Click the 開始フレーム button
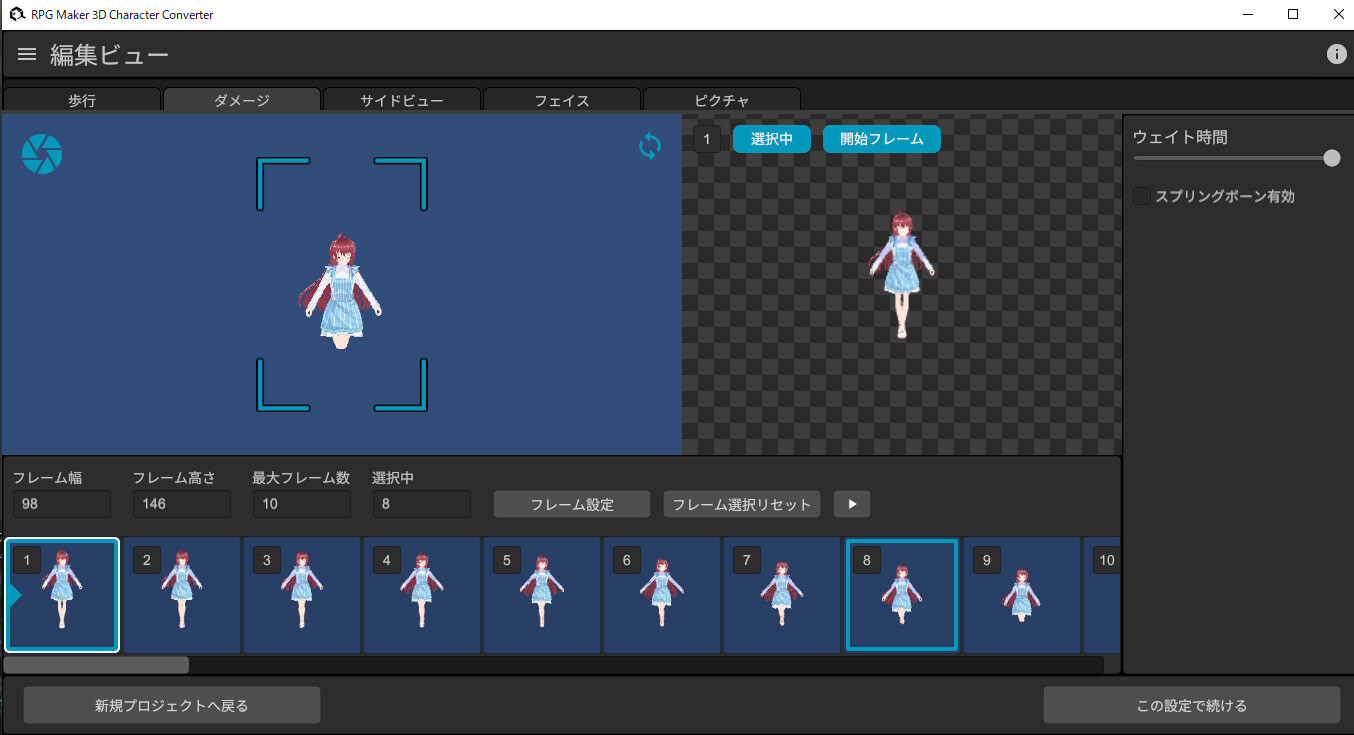The image size is (1354, 735). (881, 139)
